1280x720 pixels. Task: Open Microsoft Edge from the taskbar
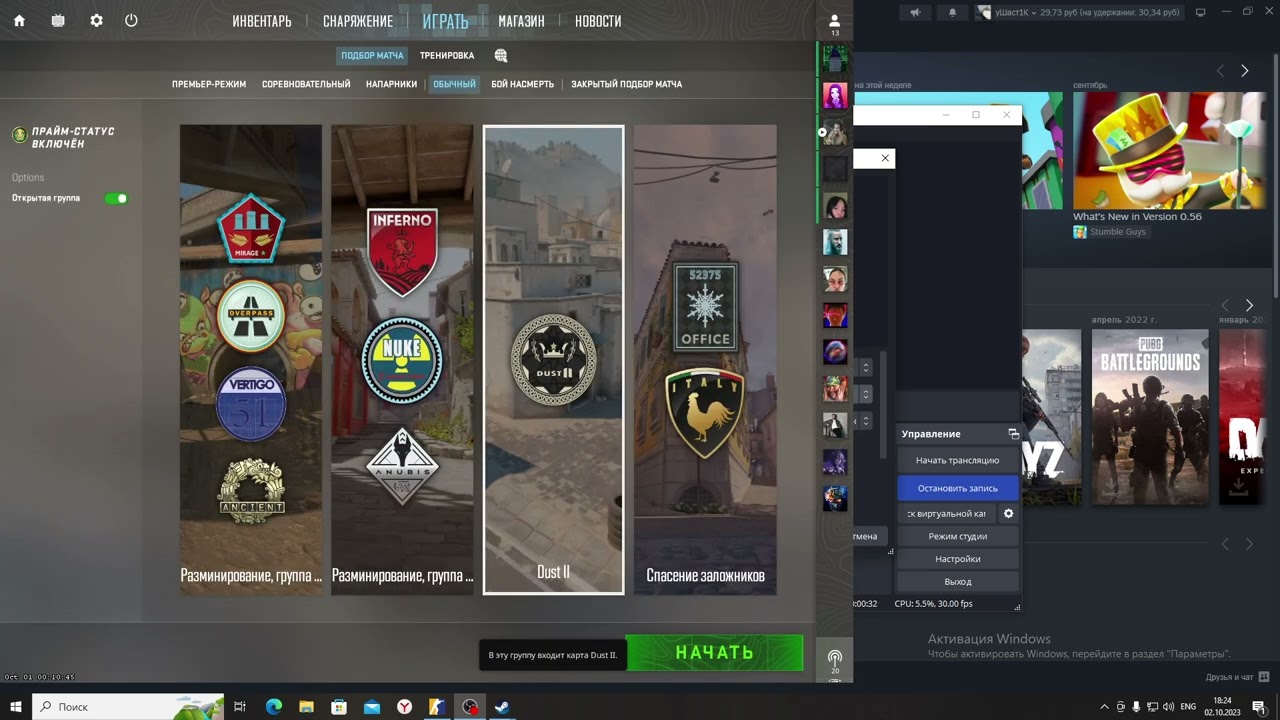click(x=273, y=707)
